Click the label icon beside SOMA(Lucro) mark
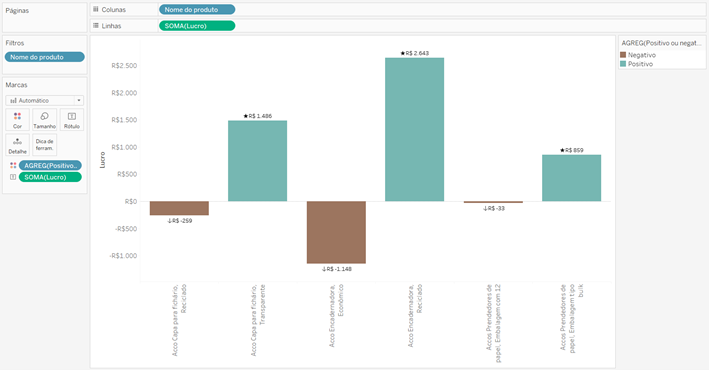Viewport: 709px width, 370px height. tap(13, 177)
